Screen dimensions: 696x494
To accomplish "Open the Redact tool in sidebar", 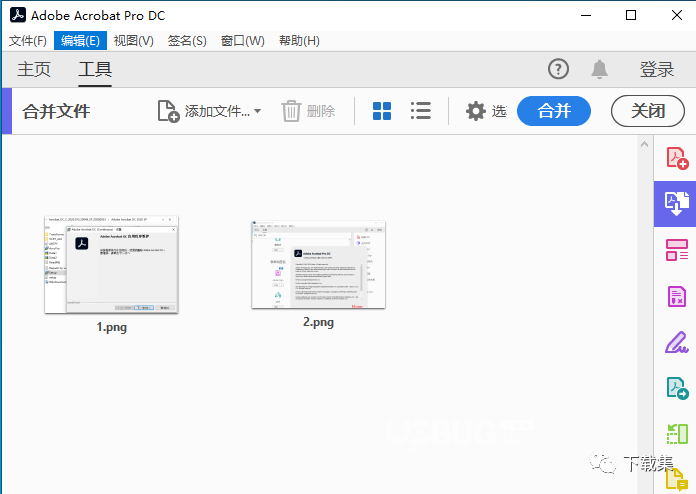I will coord(676,296).
